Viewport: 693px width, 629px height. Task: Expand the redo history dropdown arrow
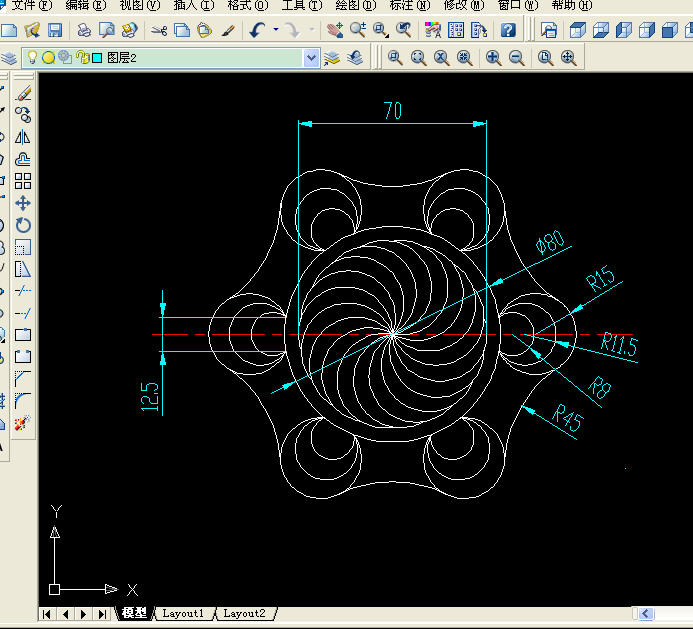point(312,30)
